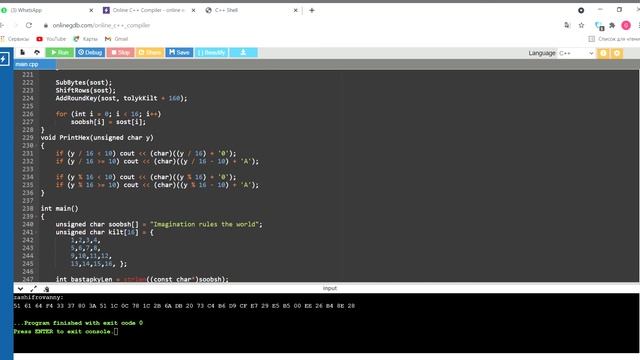The height and width of the screenshot is (360, 640).
Task: Click the translate page icon
Action: [567, 25]
